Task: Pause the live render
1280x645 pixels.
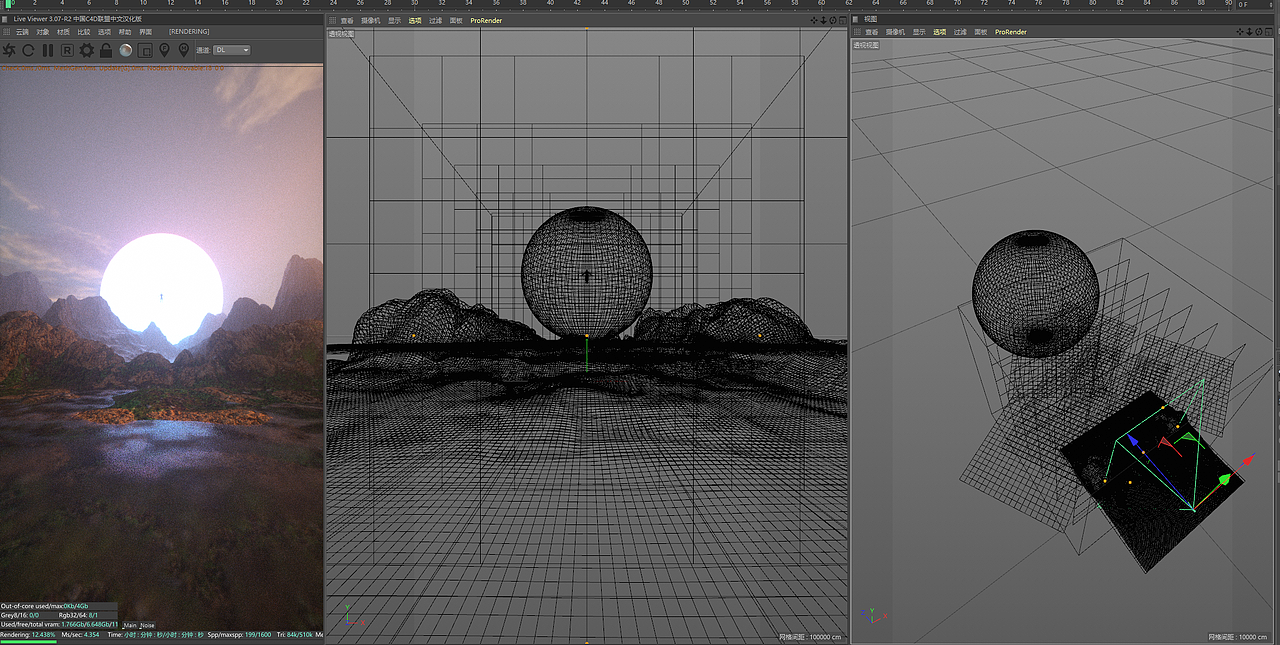Action: [x=48, y=50]
